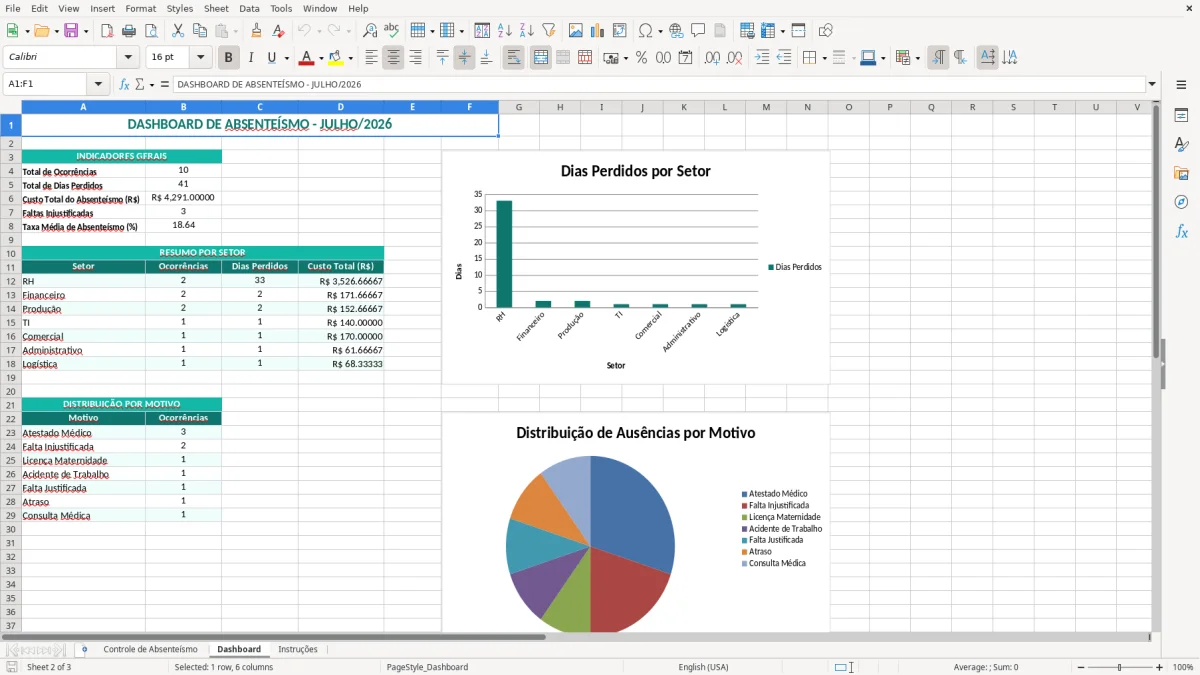Open the Data menu
The width and height of the screenshot is (1200, 675).
249,8
